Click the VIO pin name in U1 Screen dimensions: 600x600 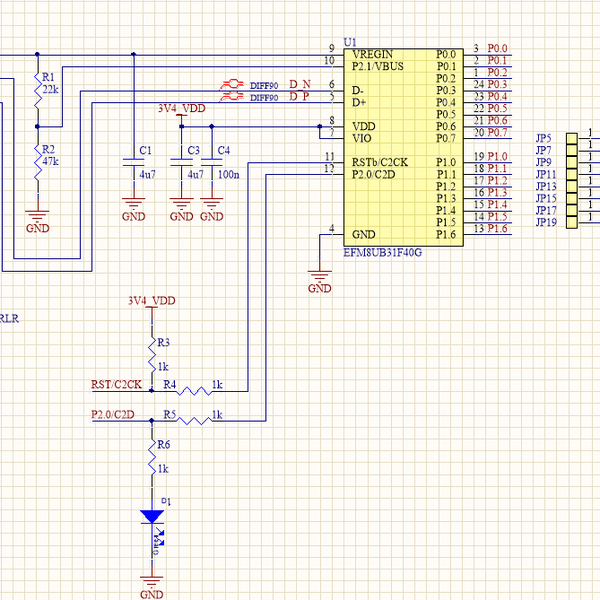362,138
